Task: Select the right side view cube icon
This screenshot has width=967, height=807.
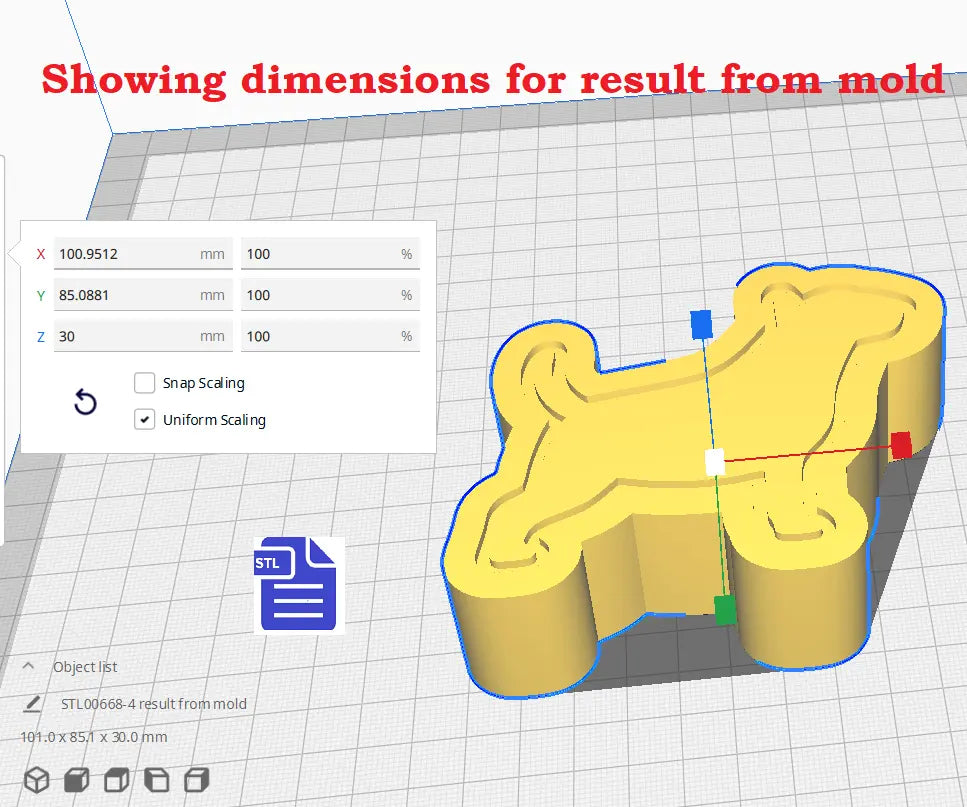Action: click(197, 780)
